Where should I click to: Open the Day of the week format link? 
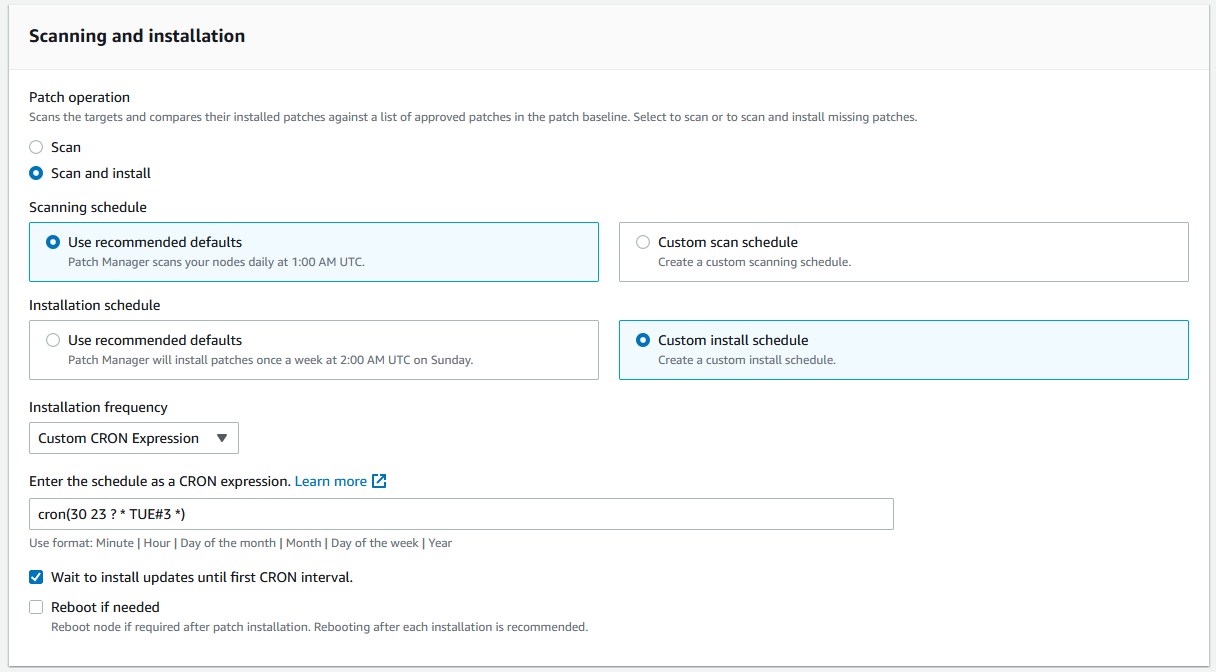point(375,542)
